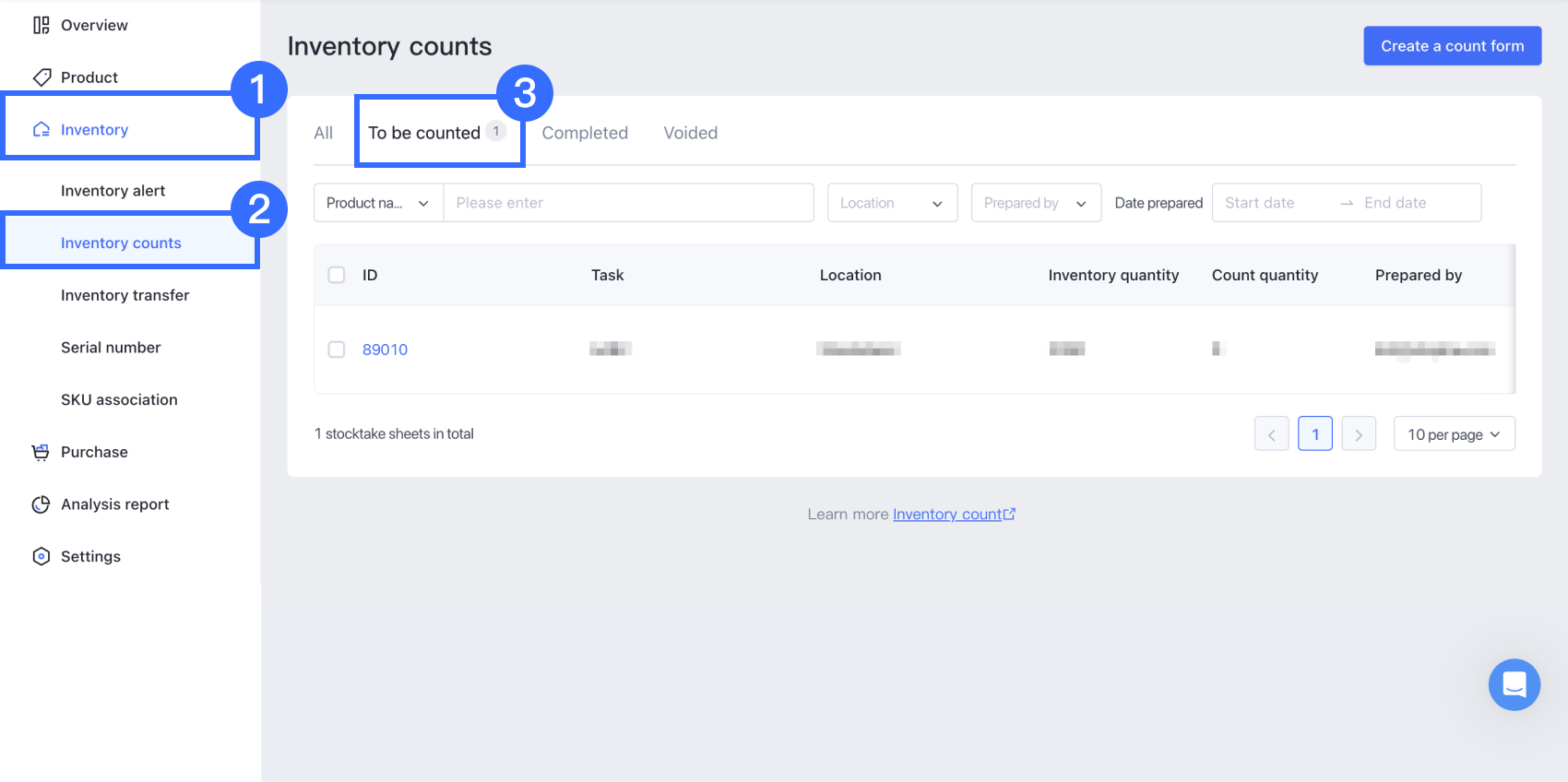Switch to the Voided tab

690,133
